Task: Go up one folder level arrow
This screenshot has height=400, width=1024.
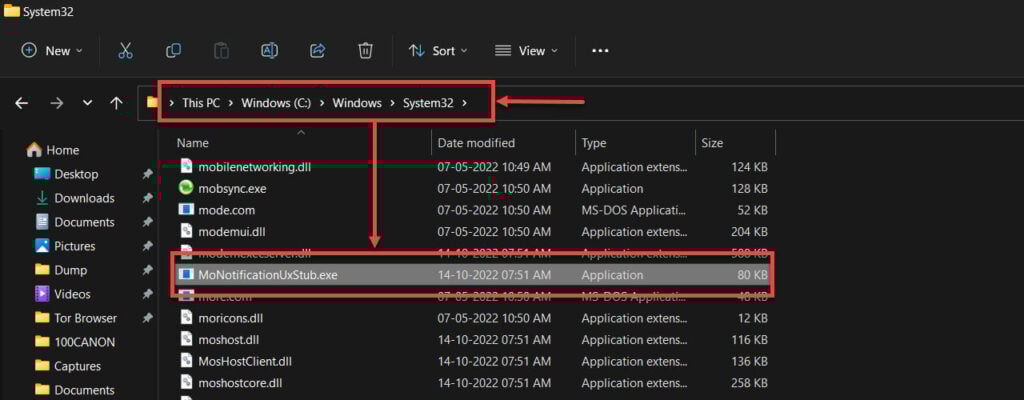Action: click(116, 103)
